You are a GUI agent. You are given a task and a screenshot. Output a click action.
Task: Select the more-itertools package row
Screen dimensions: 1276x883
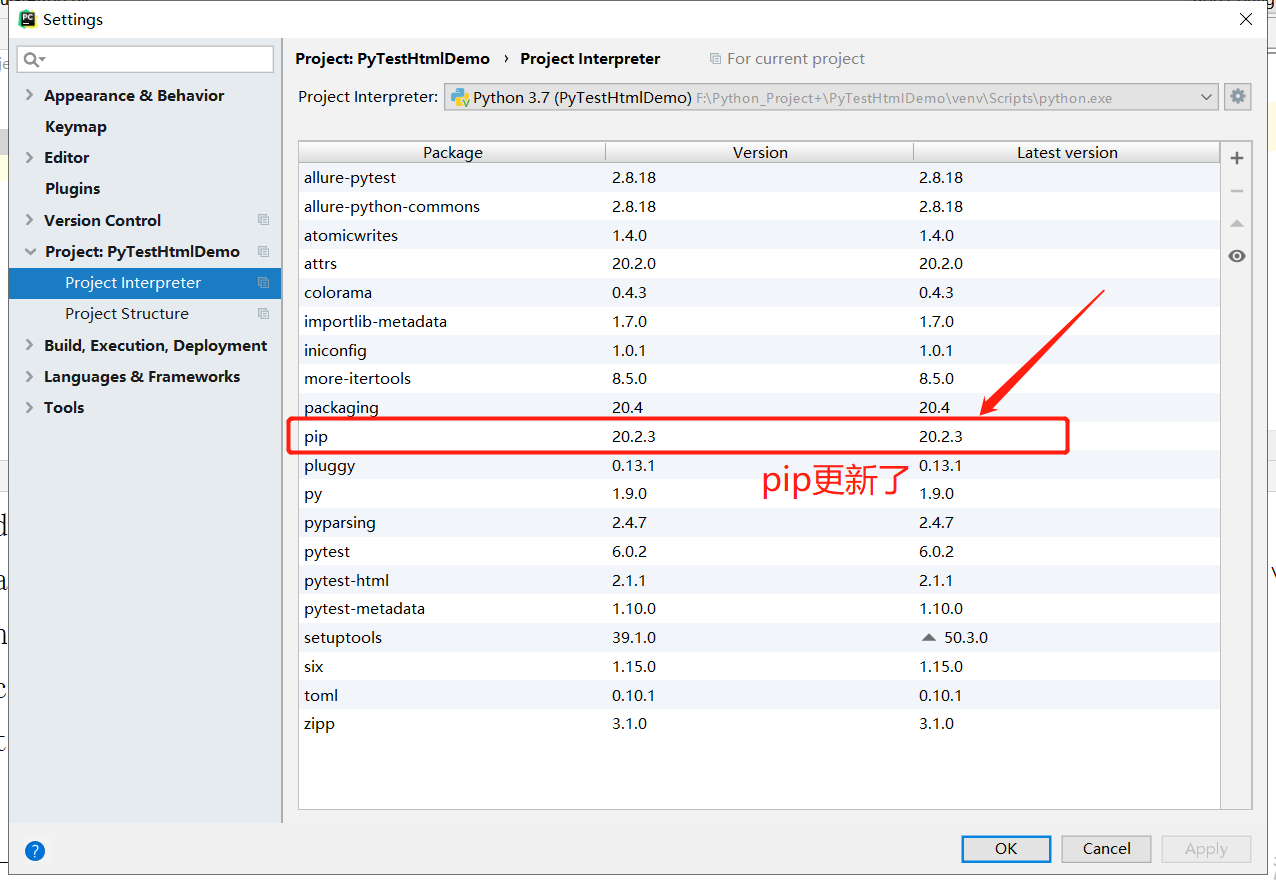point(759,379)
